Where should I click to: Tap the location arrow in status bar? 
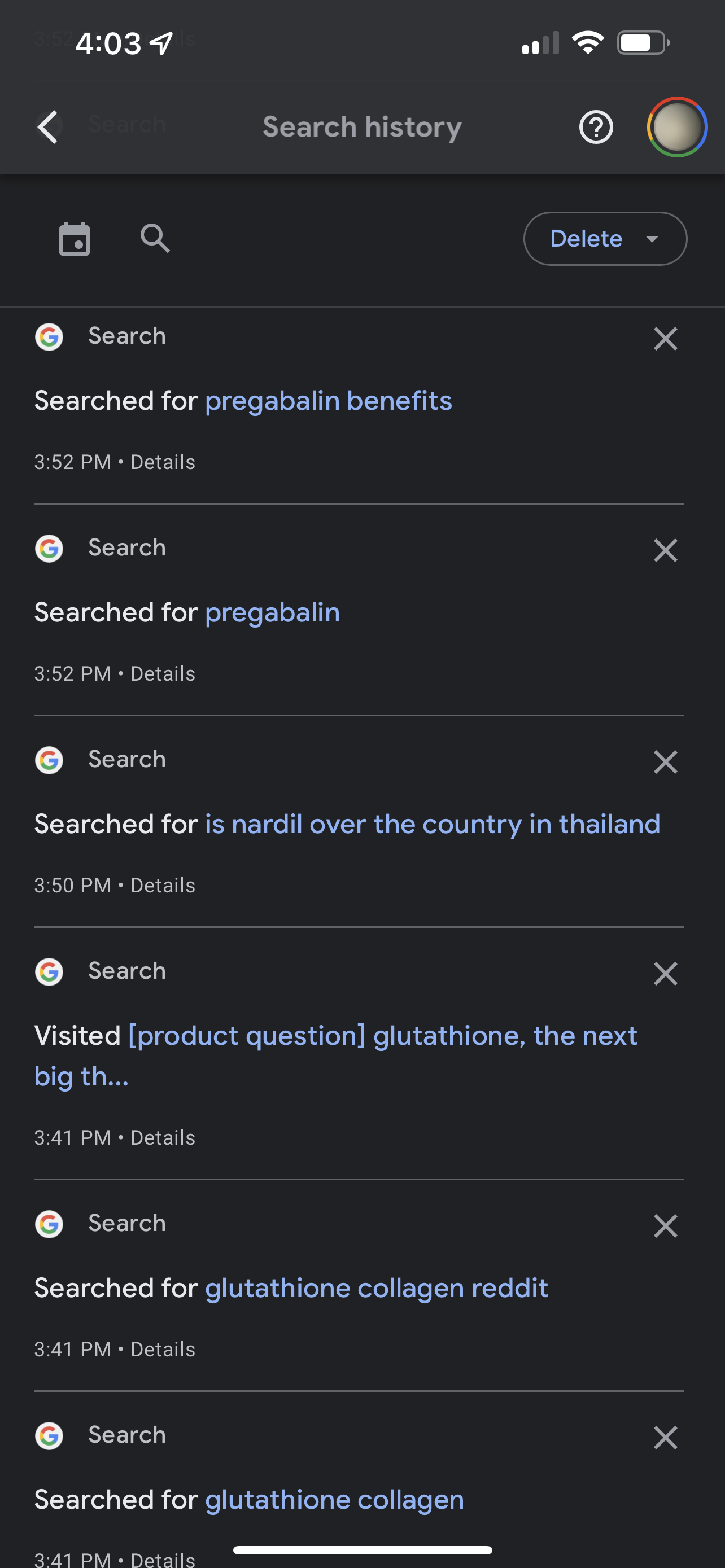pyautogui.click(x=162, y=43)
